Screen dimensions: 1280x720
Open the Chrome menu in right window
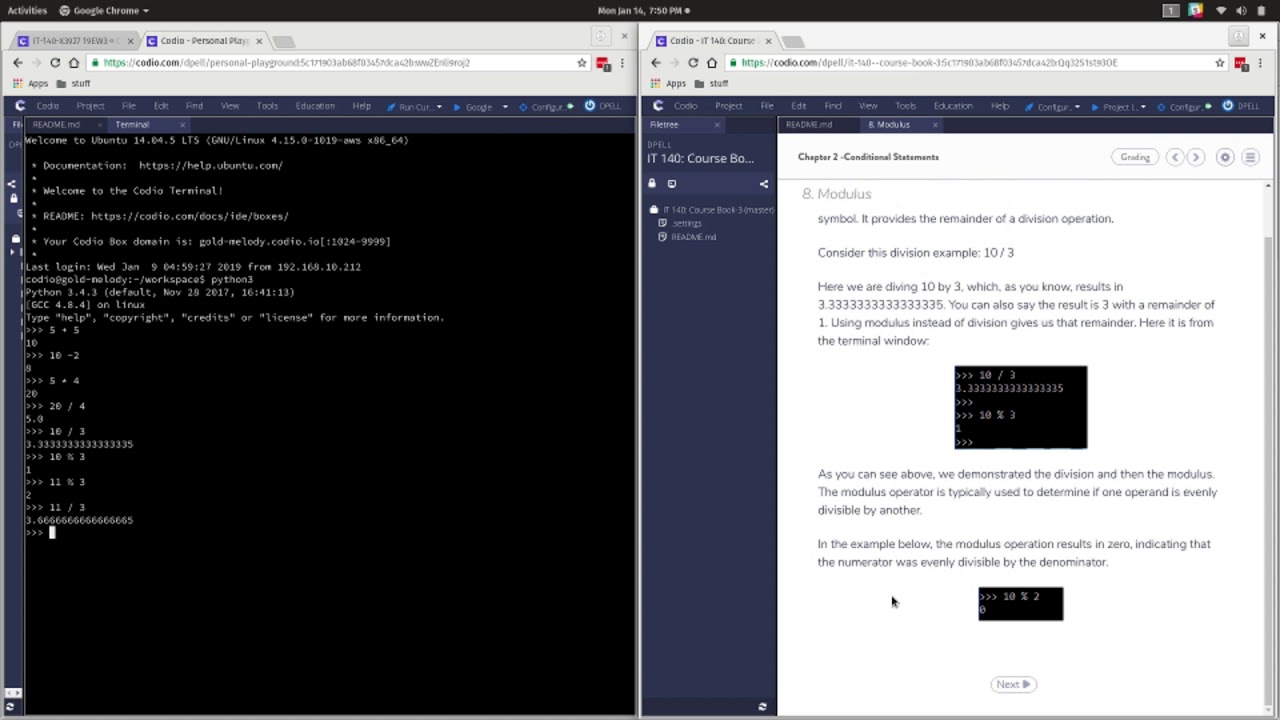(x=1261, y=62)
